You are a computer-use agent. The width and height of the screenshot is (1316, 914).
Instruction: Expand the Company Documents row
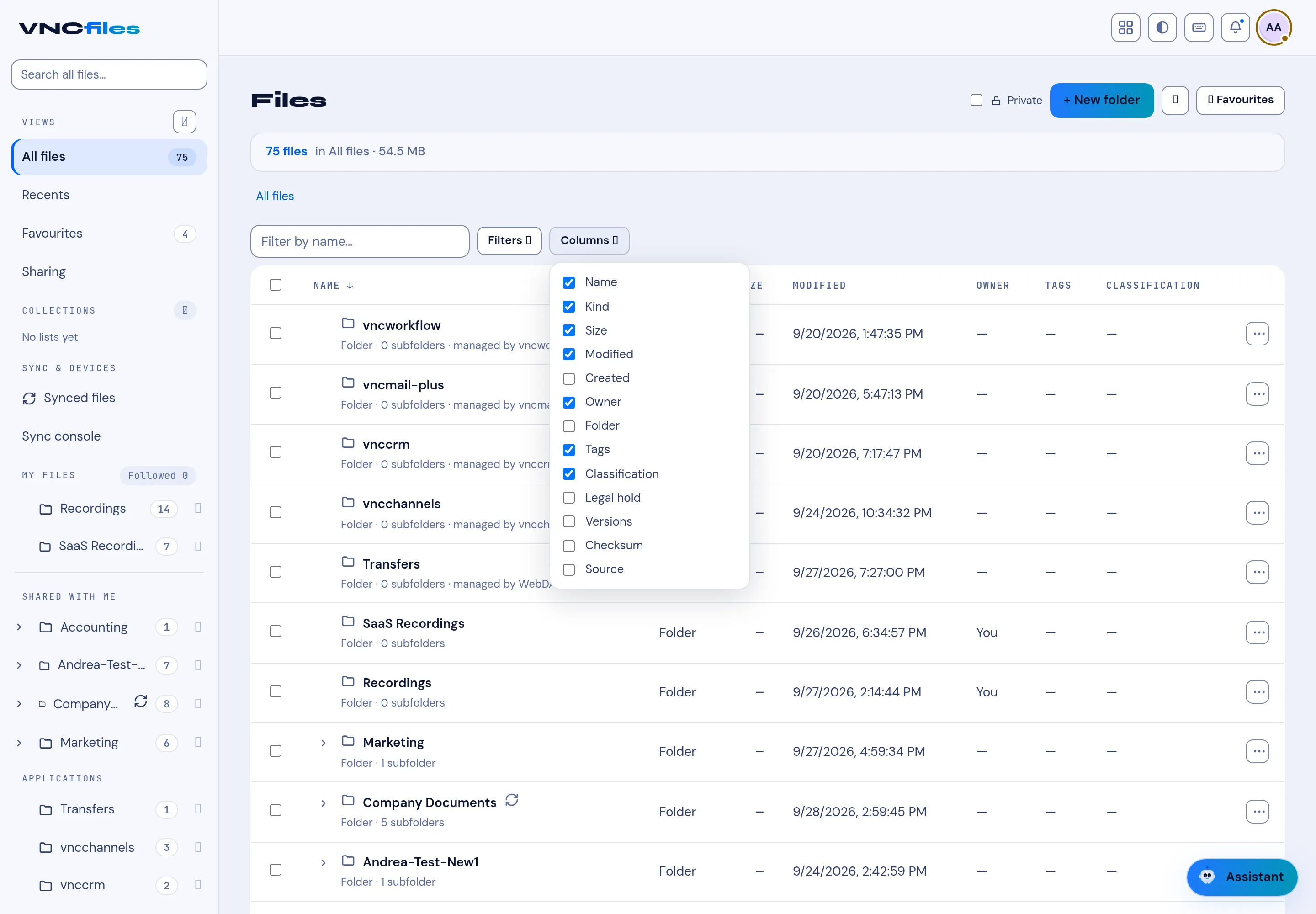point(323,803)
